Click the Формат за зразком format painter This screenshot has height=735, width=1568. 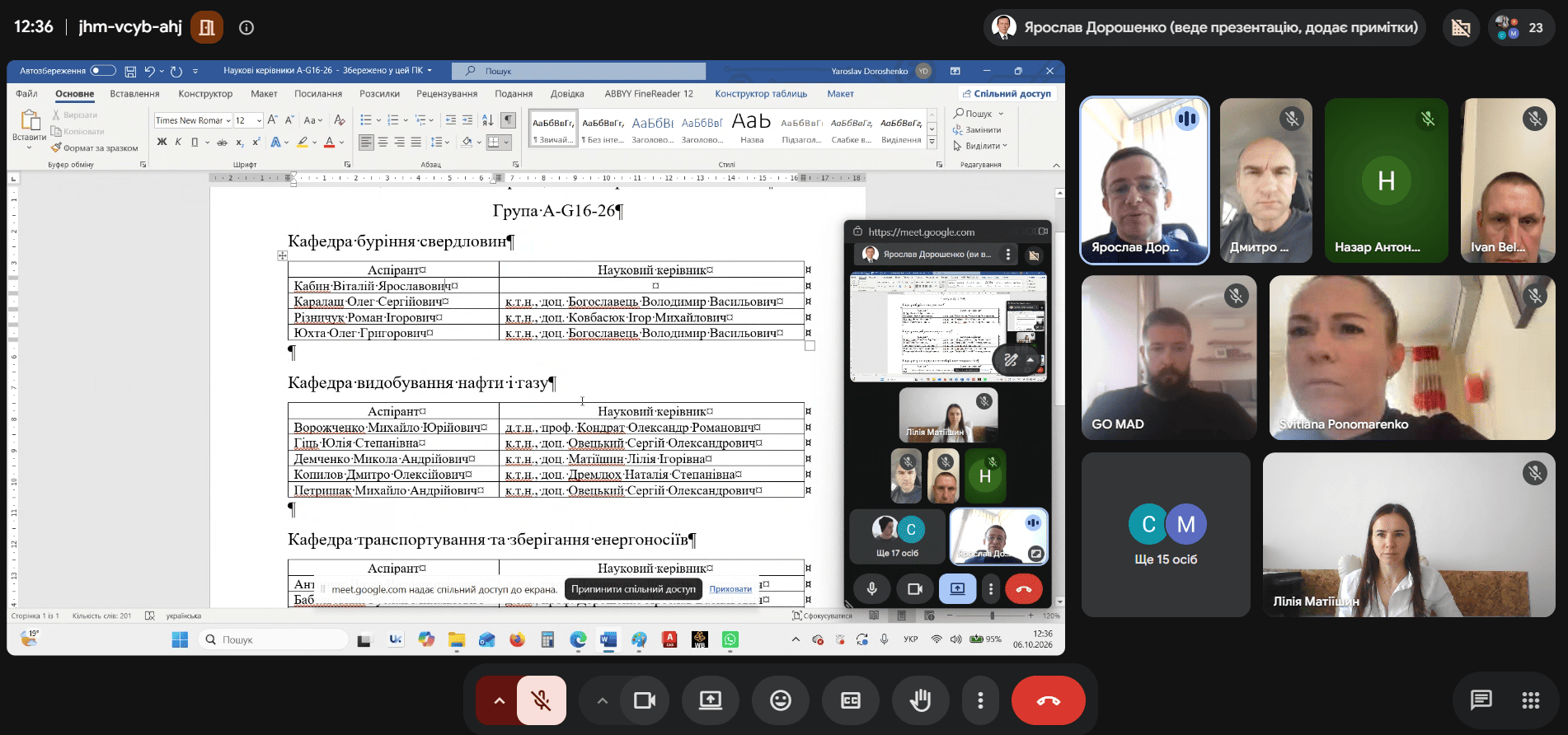pyautogui.click(x=94, y=148)
